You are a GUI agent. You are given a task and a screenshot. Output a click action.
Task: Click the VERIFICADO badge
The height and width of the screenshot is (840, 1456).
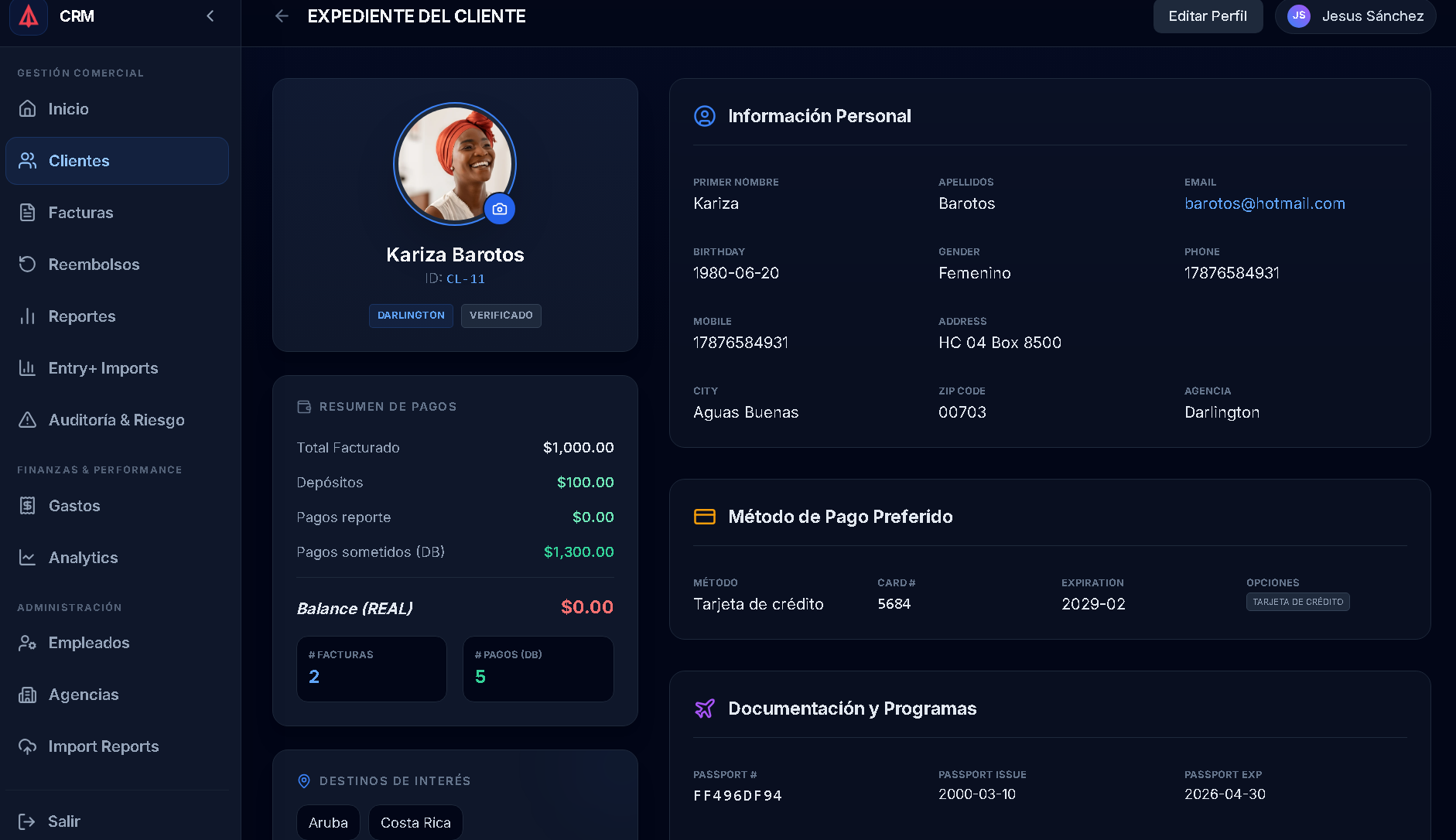501,316
